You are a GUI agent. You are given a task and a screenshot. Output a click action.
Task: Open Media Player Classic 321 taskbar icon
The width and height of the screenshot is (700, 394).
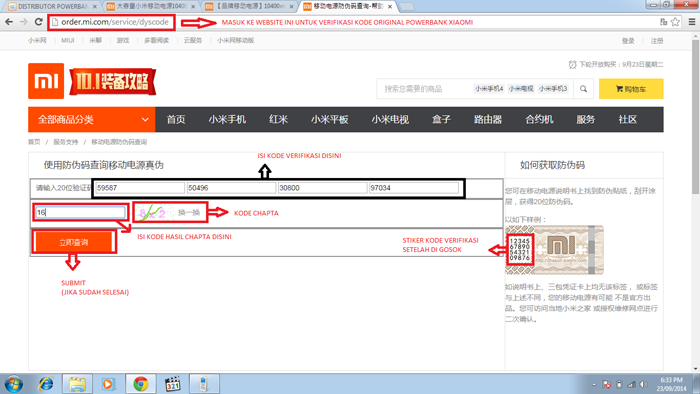pos(172,384)
